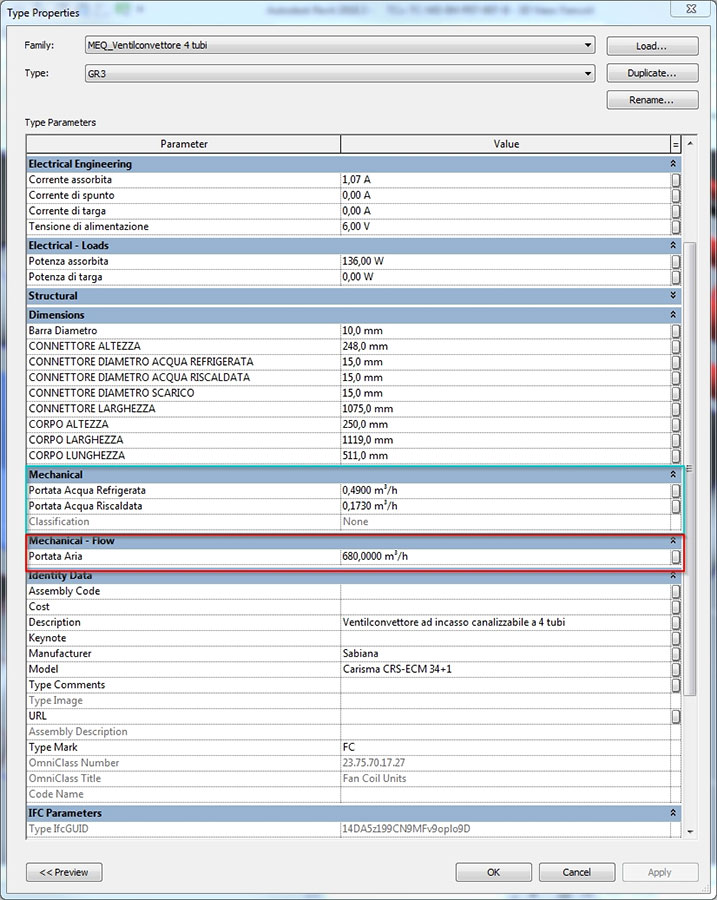Screen dimensions: 717x900
Task: Click associate button for Corrente assorbita
Action: (x=676, y=180)
